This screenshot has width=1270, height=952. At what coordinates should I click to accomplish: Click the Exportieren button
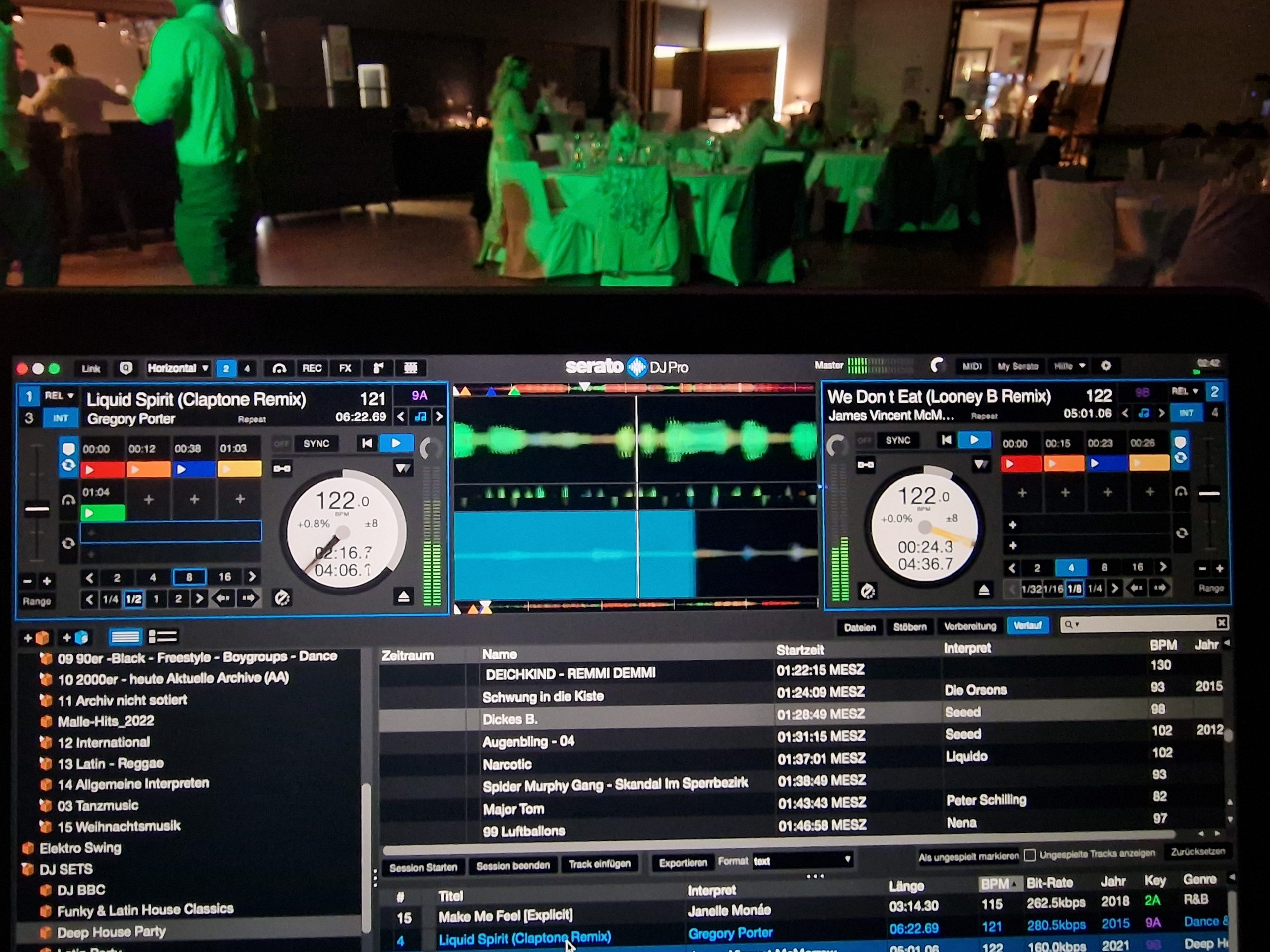point(683,863)
